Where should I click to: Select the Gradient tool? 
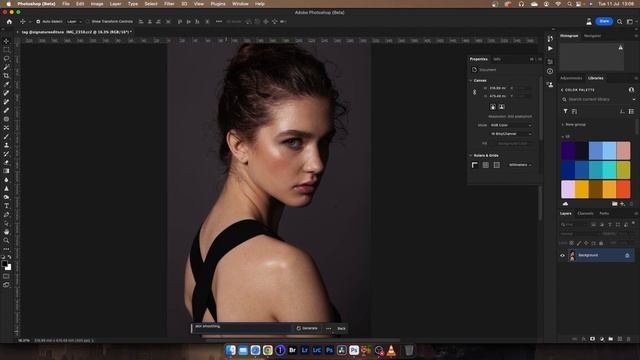pyautogui.click(x=6, y=171)
